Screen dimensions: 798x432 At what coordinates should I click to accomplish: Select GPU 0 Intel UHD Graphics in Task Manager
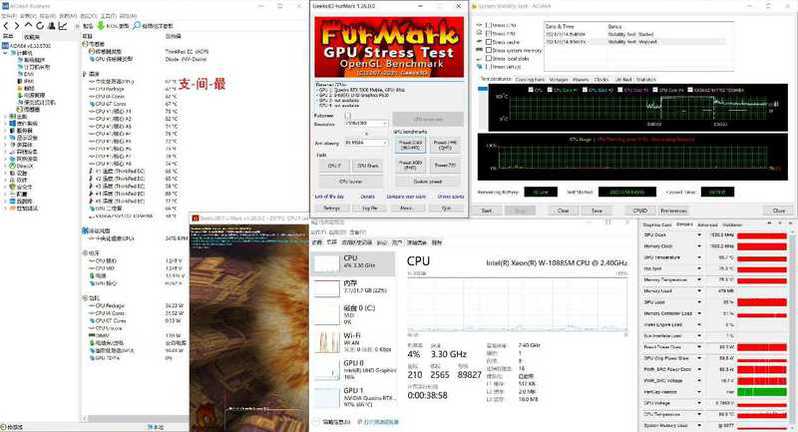[353, 369]
